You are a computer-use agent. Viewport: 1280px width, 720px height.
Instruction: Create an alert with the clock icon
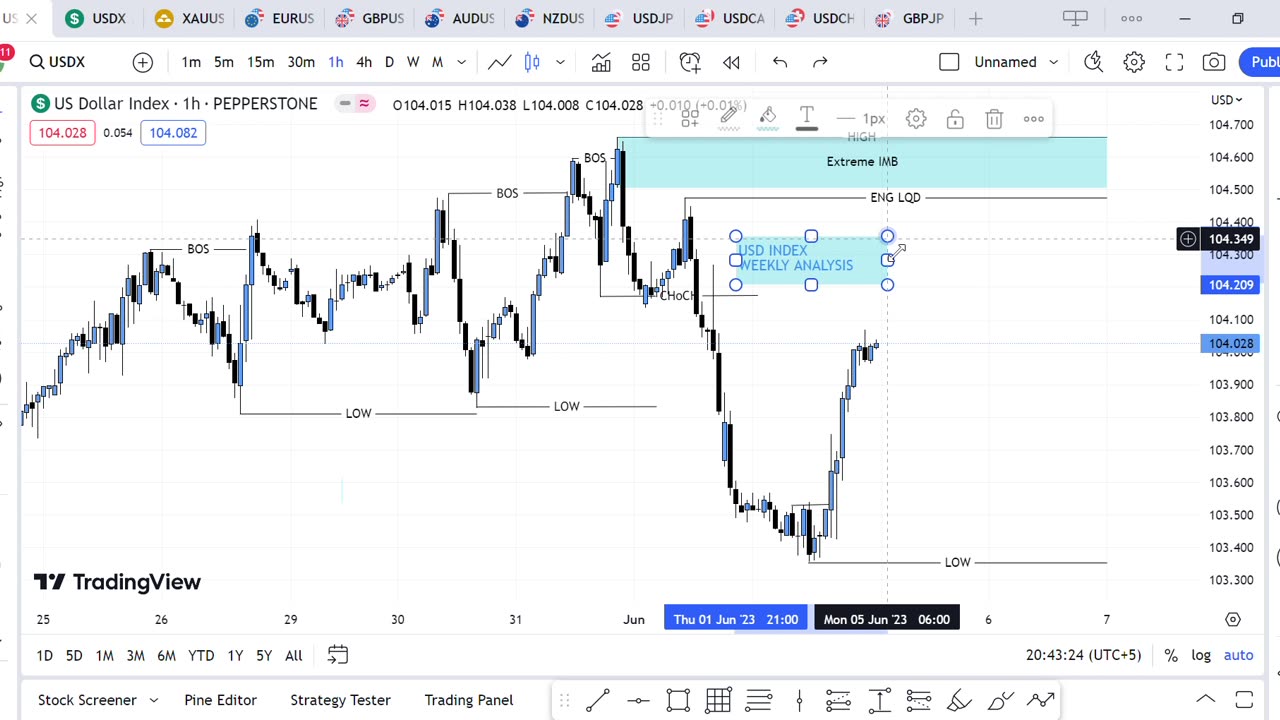[690, 62]
